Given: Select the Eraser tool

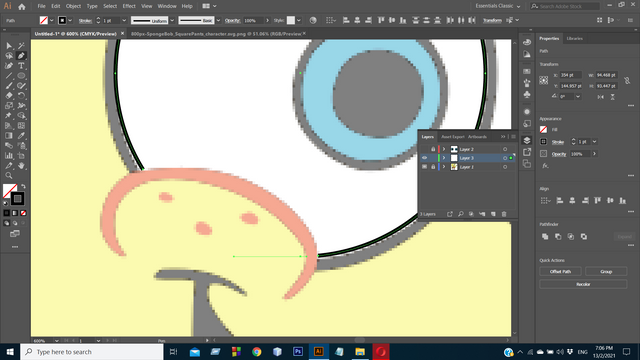Looking at the screenshot, I should [x=9, y=96].
